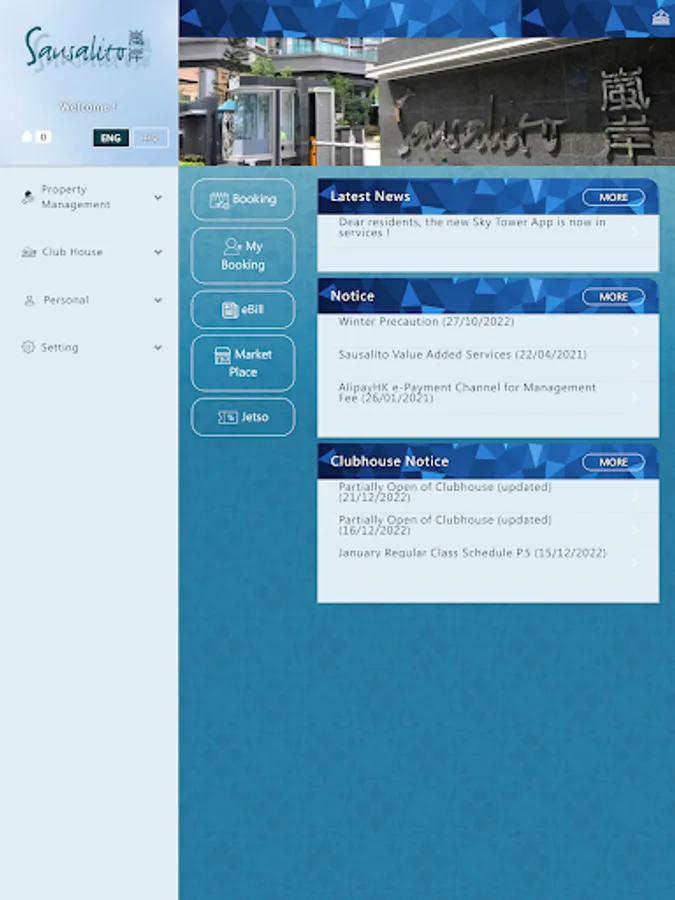Click the Property Management sidebar icon

coord(28,197)
